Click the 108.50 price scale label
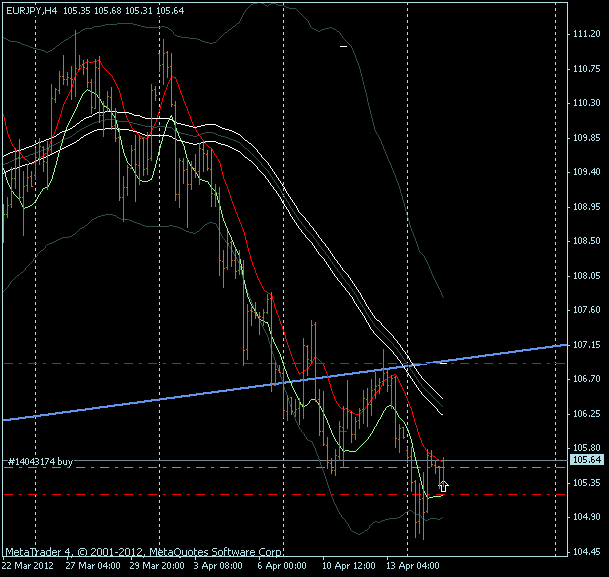The width and height of the screenshot is (609, 577). [586, 241]
